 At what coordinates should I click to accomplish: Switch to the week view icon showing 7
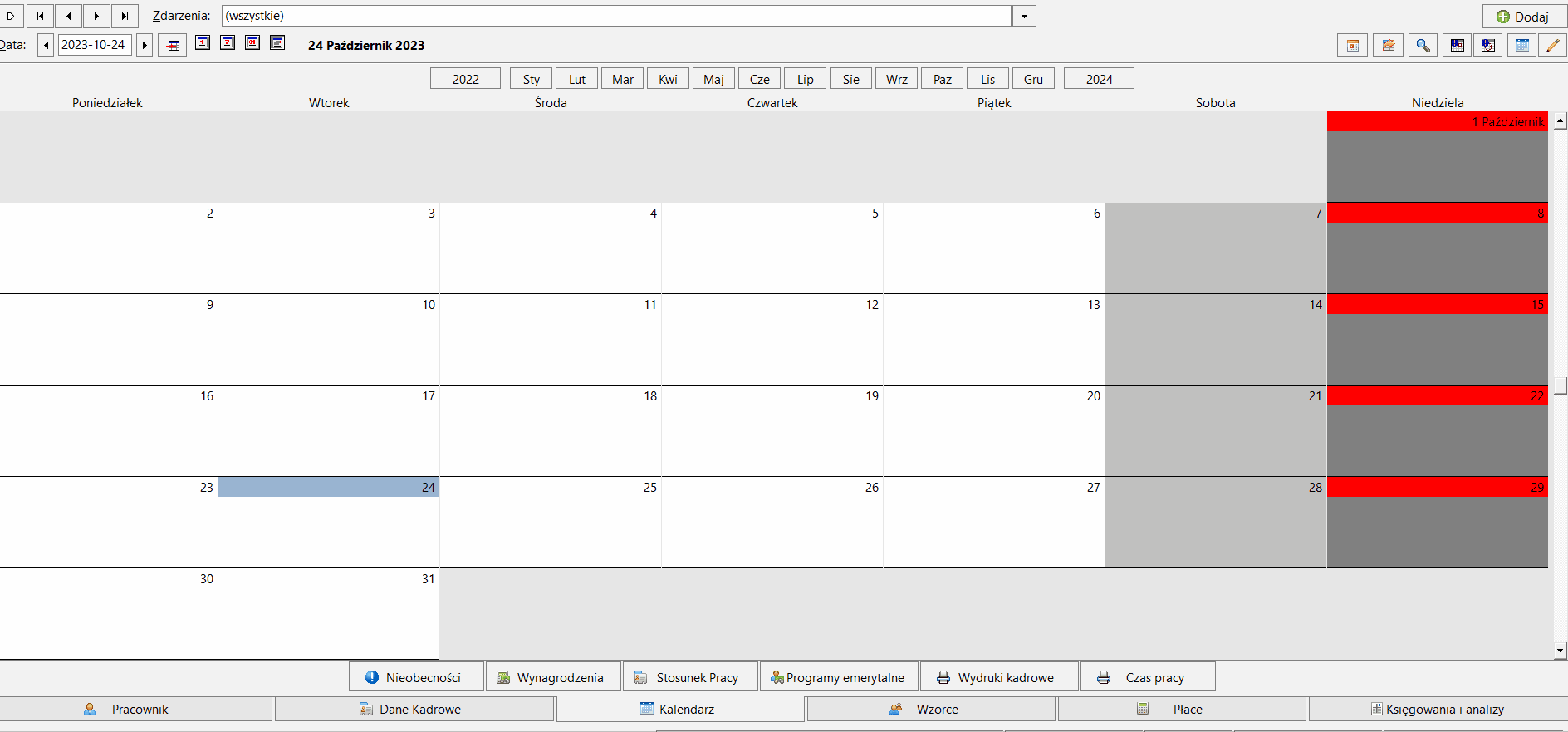[x=228, y=42]
